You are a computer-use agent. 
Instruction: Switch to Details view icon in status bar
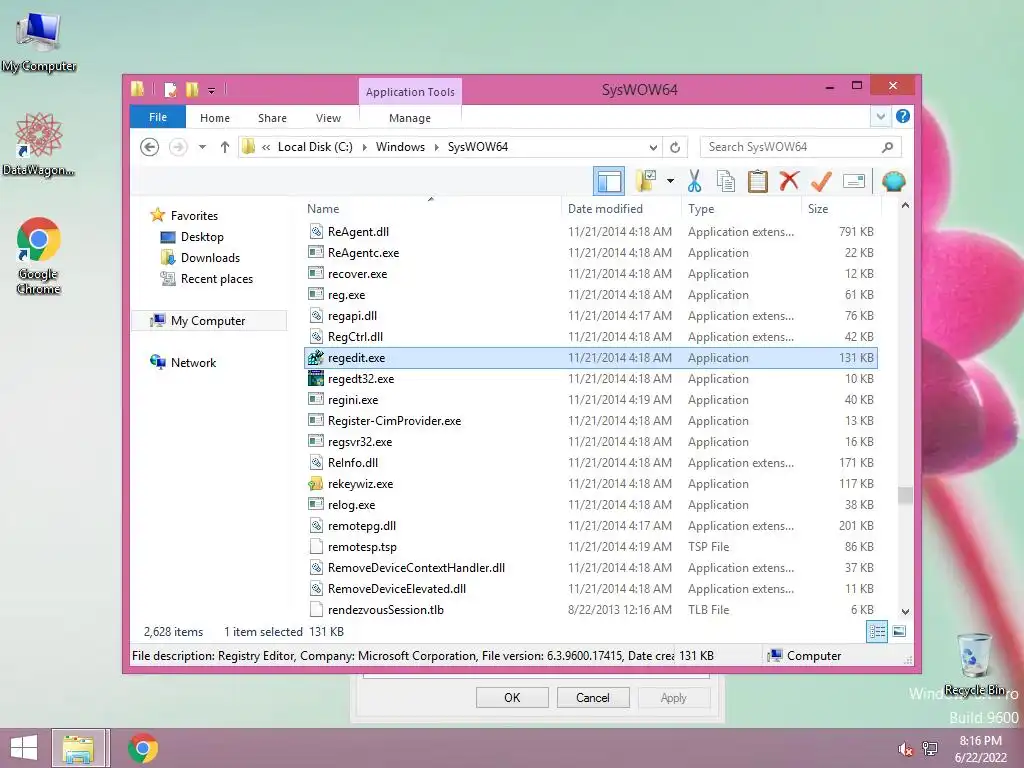point(876,632)
